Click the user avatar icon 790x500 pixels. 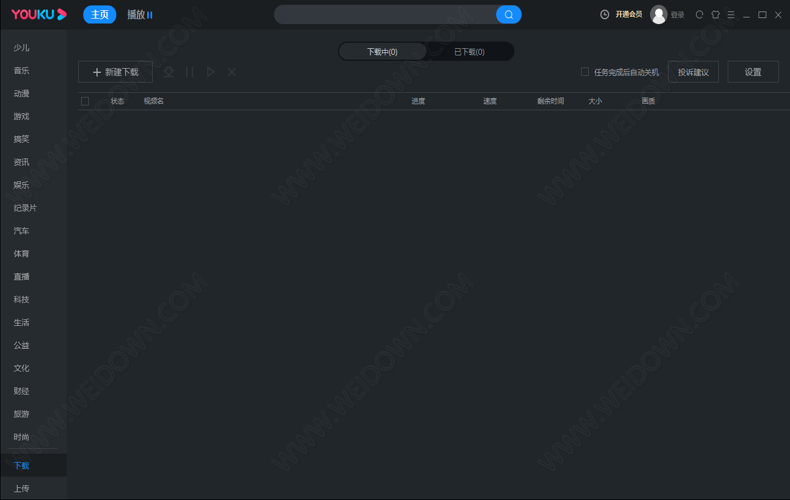[x=658, y=15]
